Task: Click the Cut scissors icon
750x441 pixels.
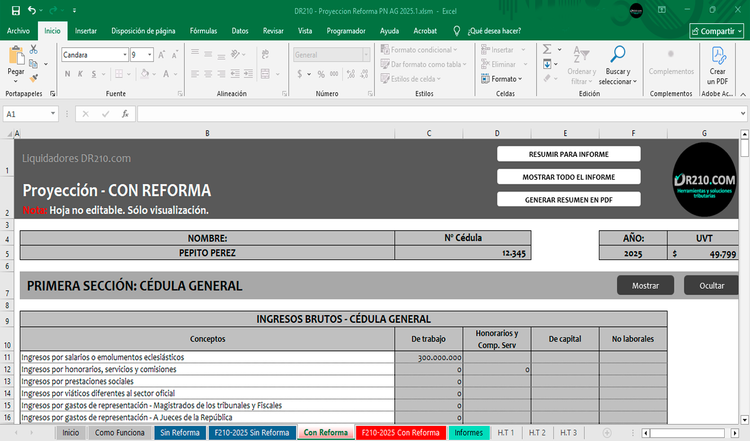Action: (x=35, y=48)
